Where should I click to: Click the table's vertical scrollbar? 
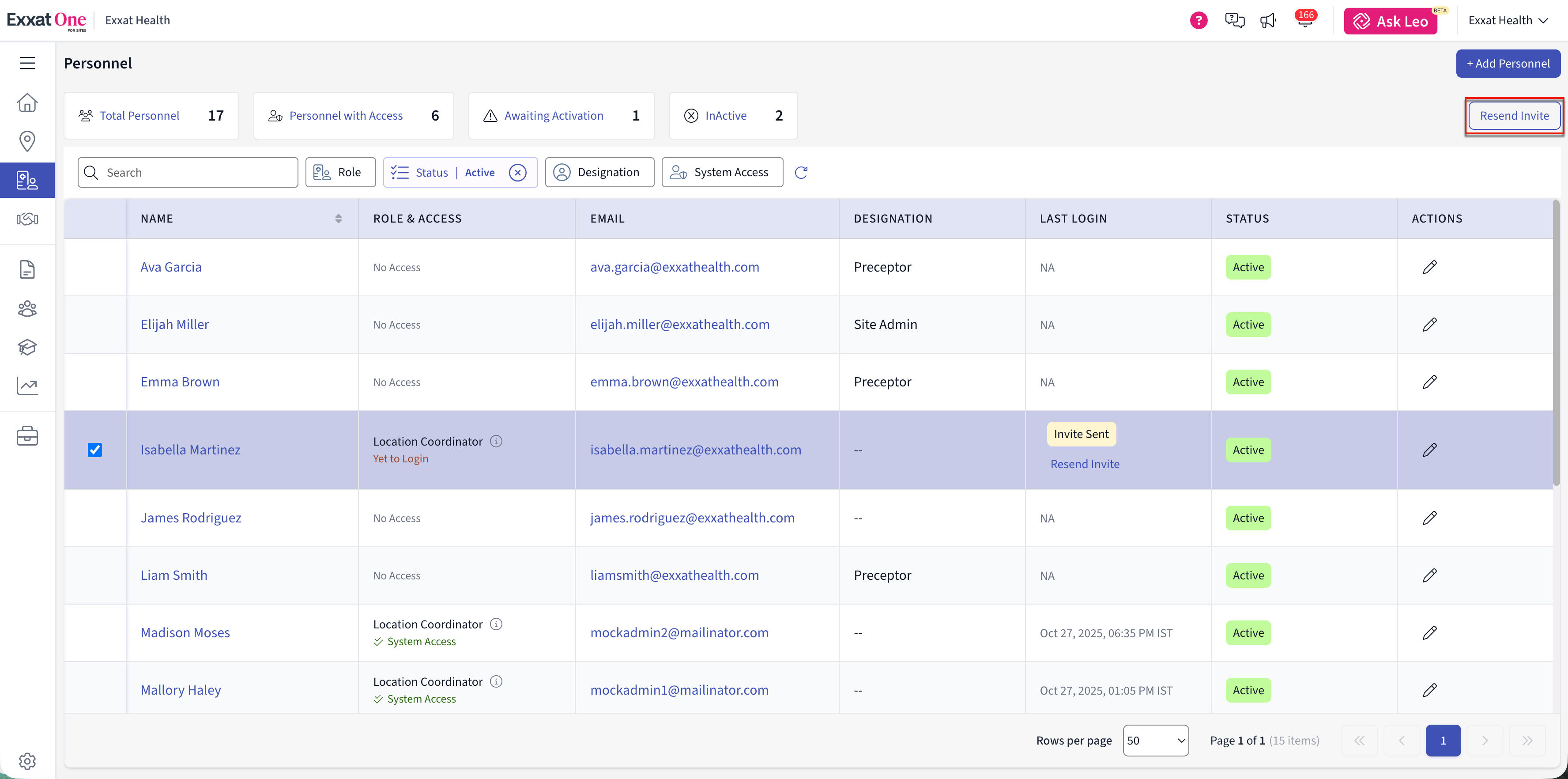click(x=1556, y=343)
